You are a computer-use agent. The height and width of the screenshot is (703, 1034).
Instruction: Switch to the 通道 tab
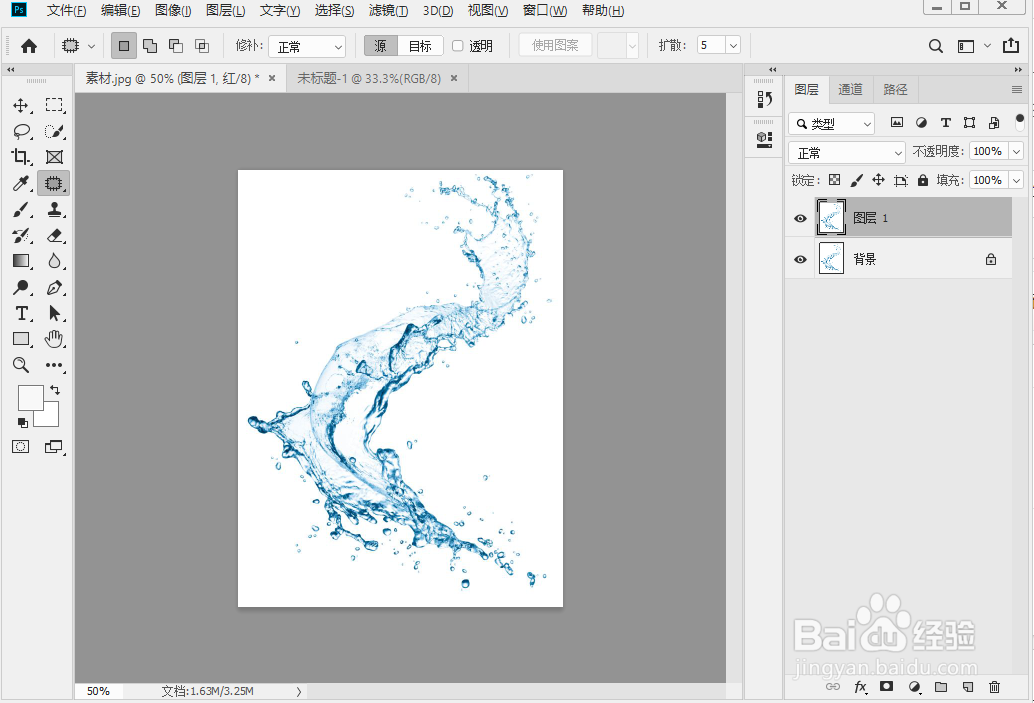pos(850,90)
